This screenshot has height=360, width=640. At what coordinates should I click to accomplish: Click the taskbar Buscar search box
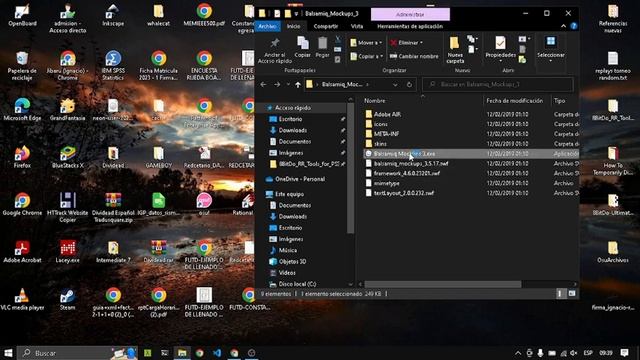point(78,353)
